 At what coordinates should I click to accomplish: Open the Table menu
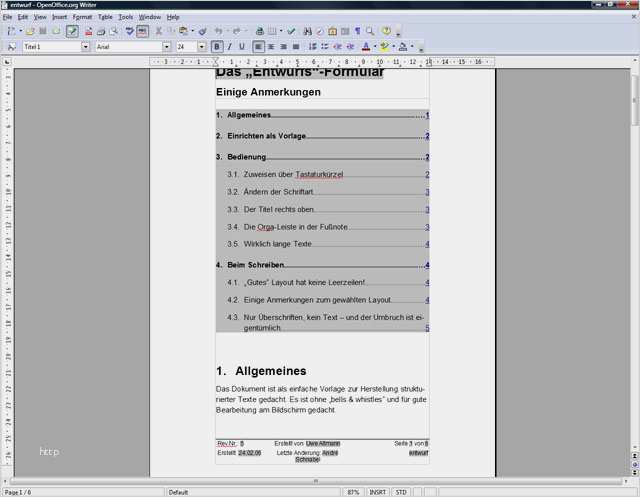click(106, 17)
